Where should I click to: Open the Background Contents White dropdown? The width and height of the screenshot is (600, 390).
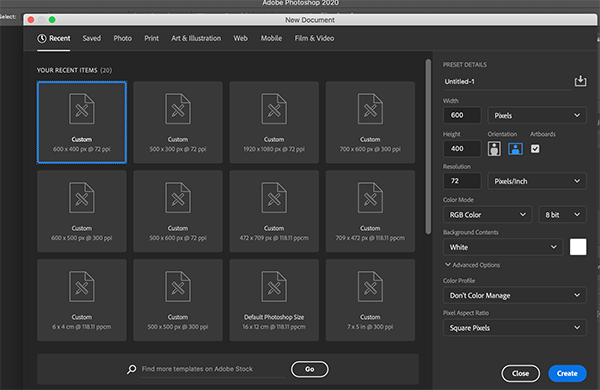click(x=503, y=247)
